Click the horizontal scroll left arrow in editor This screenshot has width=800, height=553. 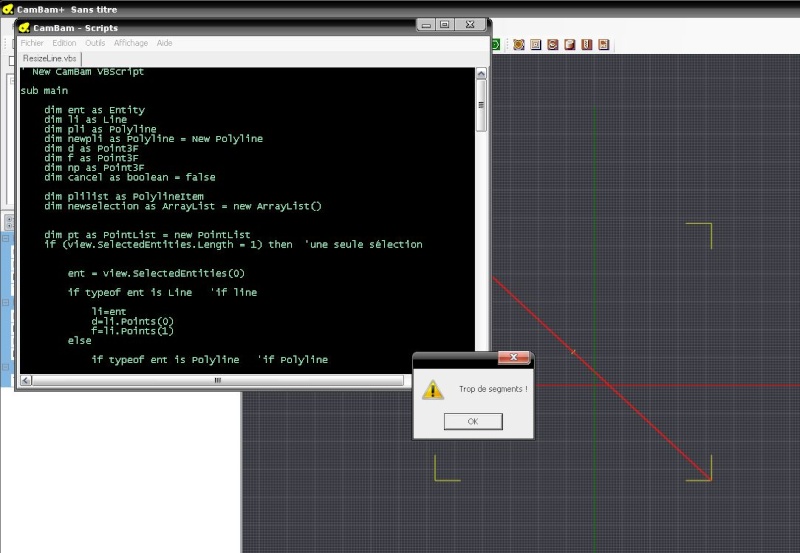point(26,380)
